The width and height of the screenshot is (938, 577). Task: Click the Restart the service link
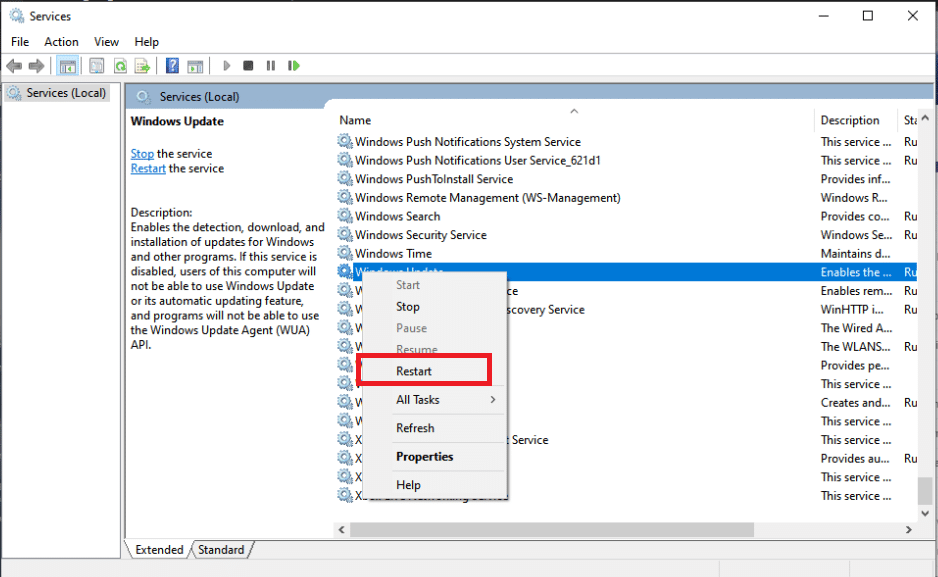pyautogui.click(x=148, y=169)
